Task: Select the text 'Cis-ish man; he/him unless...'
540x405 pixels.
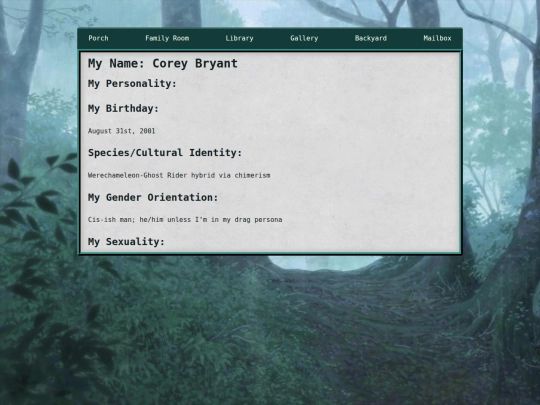Action: 185,220
